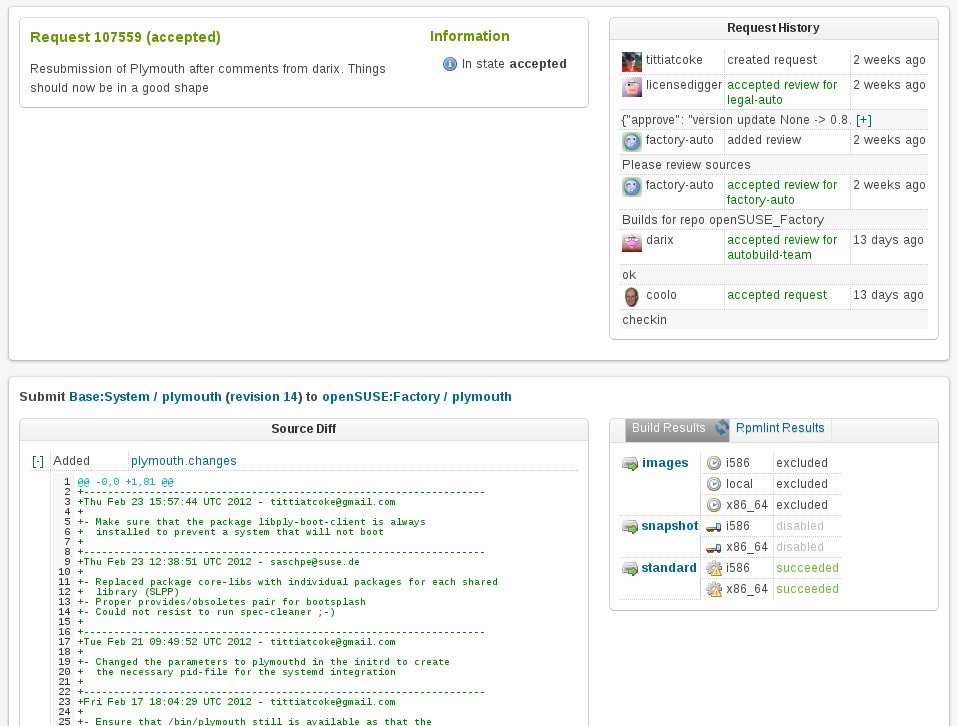This screenshot has width=957, height=726.
Task: Click the clock icon for images local
Action: [x=713, y=484]
